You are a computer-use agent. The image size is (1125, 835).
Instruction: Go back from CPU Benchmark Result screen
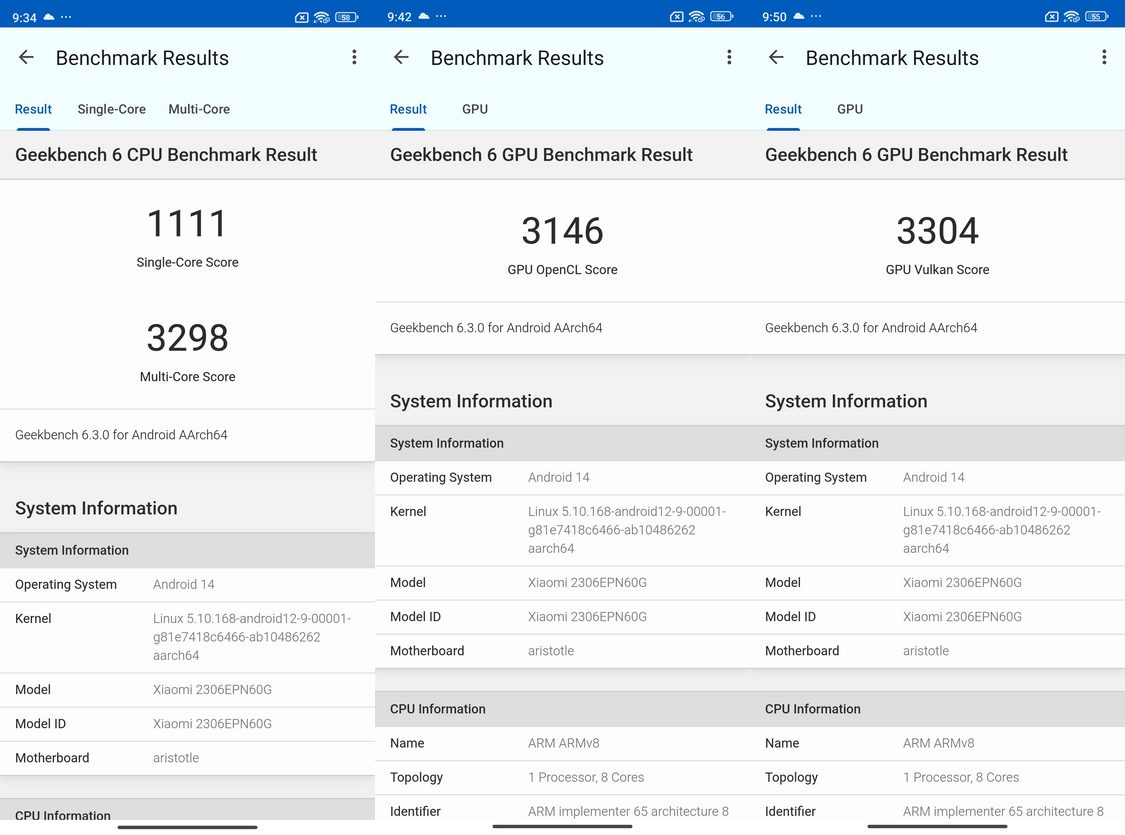tap(27, 57)
